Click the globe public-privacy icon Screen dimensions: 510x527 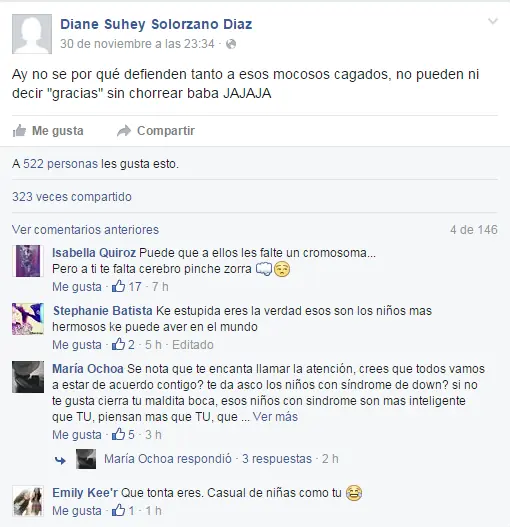pos(231,44)
